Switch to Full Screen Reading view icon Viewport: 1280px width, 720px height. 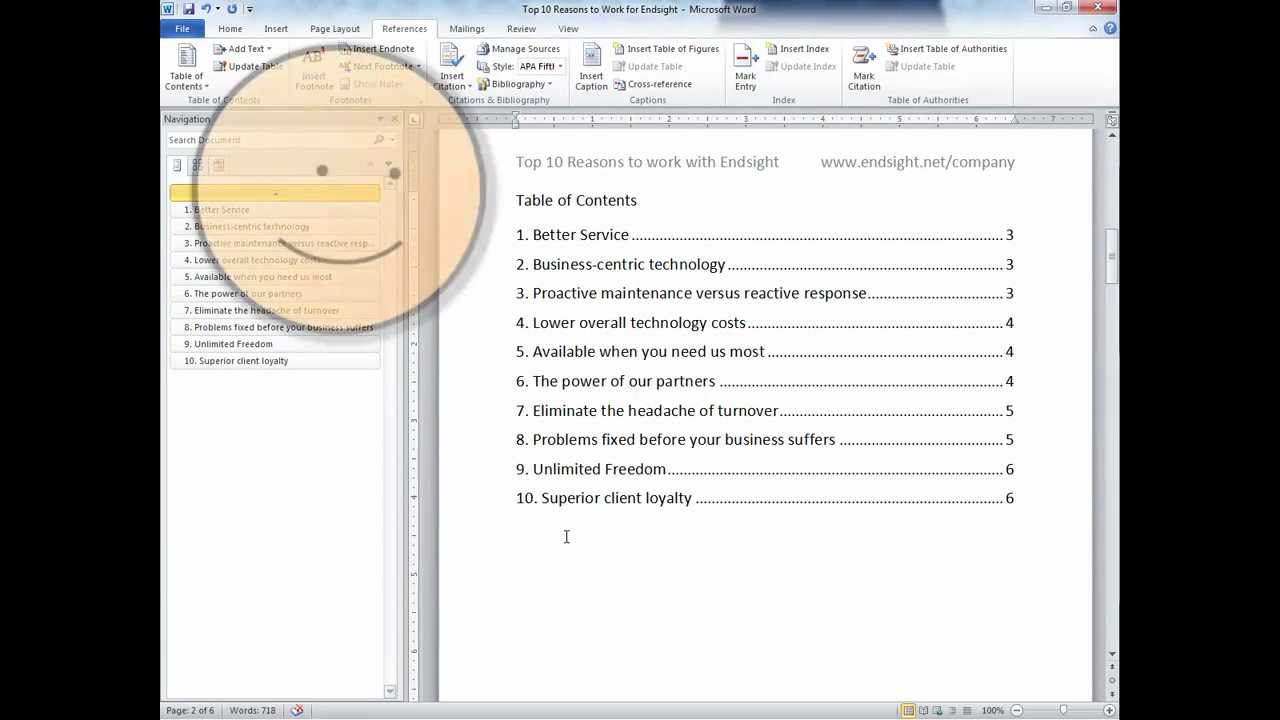click(x=923, y=710)
